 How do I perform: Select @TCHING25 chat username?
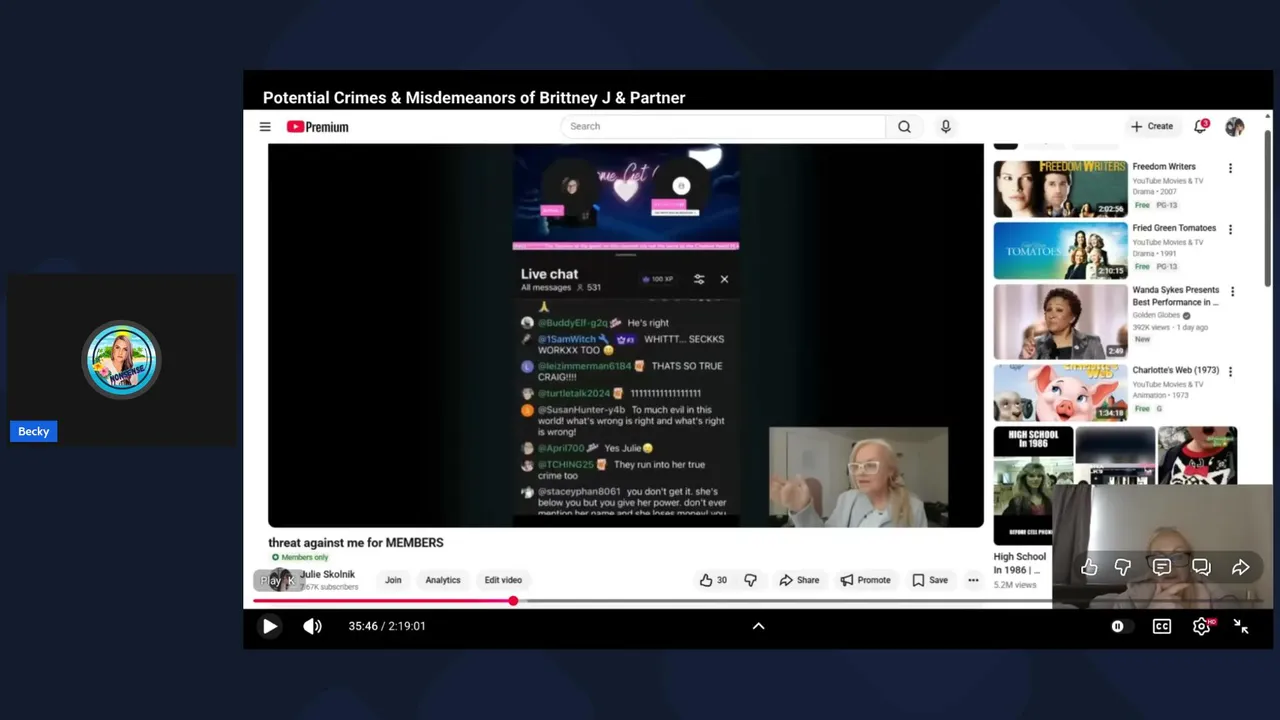tap(566, 465)
